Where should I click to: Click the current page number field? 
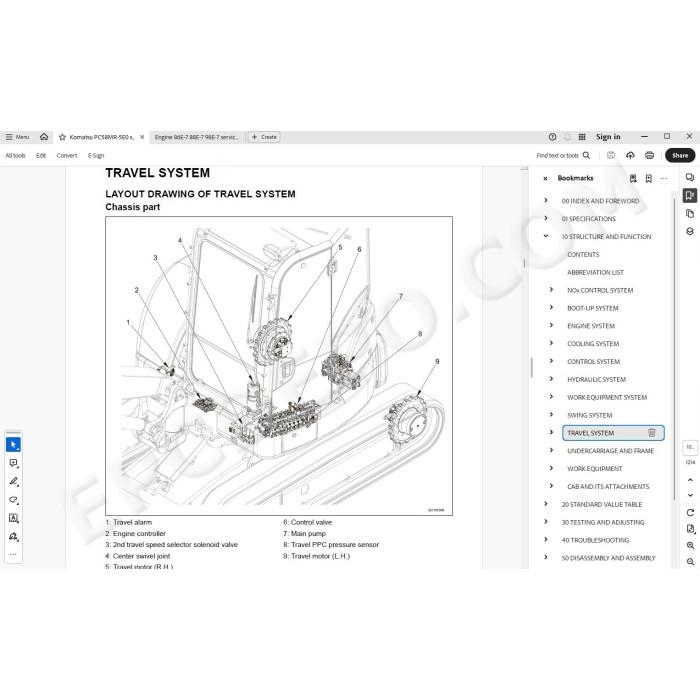[690, 447]
